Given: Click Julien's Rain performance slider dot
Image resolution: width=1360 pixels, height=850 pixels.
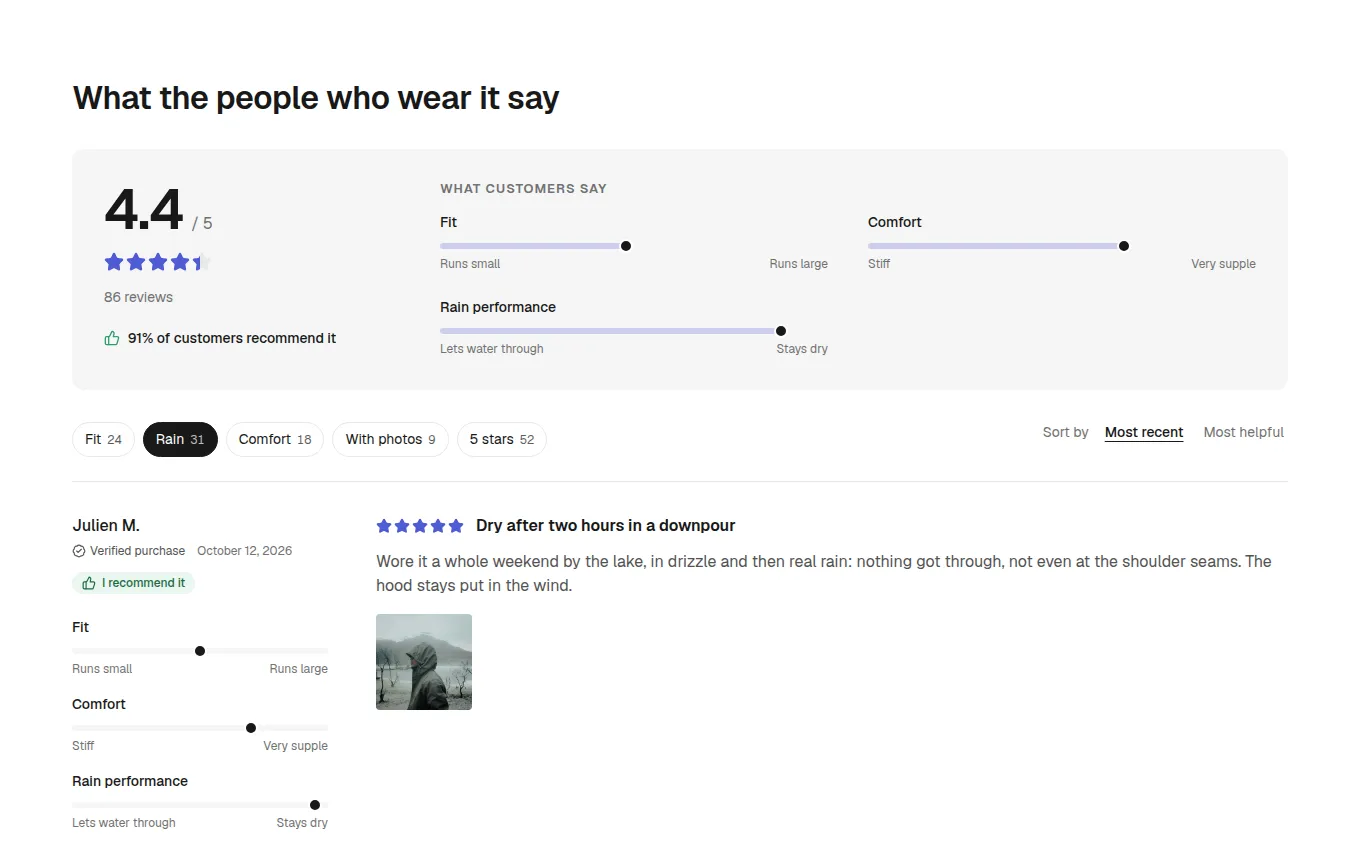Looking at the screenshot, I should (x=315, y=805).
